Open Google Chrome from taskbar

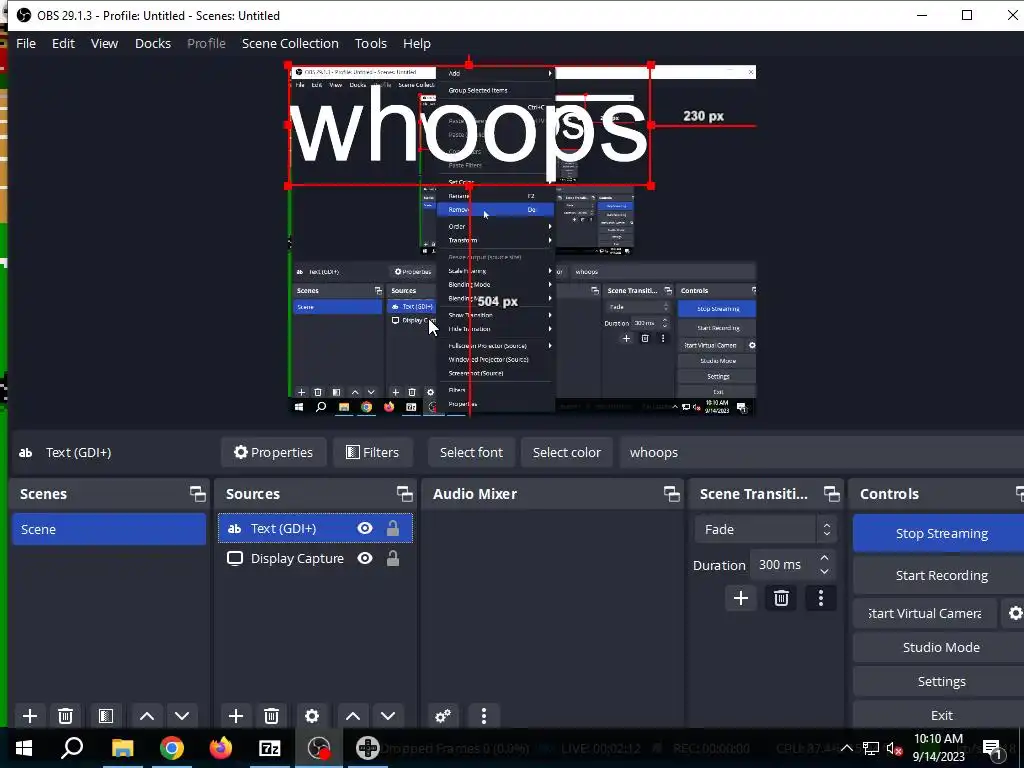[172, 748]
